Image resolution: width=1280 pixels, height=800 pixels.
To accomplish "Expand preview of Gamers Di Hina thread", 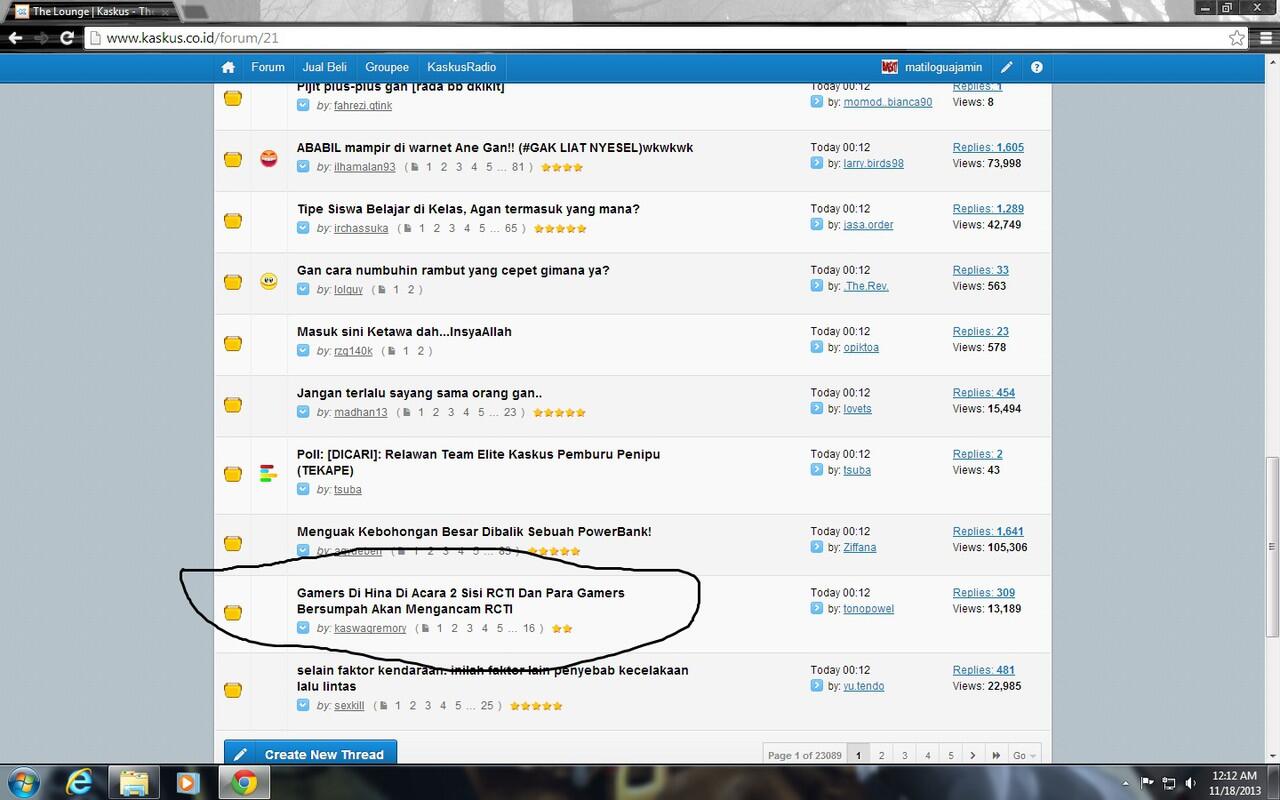I will click(x=303, y=628).
